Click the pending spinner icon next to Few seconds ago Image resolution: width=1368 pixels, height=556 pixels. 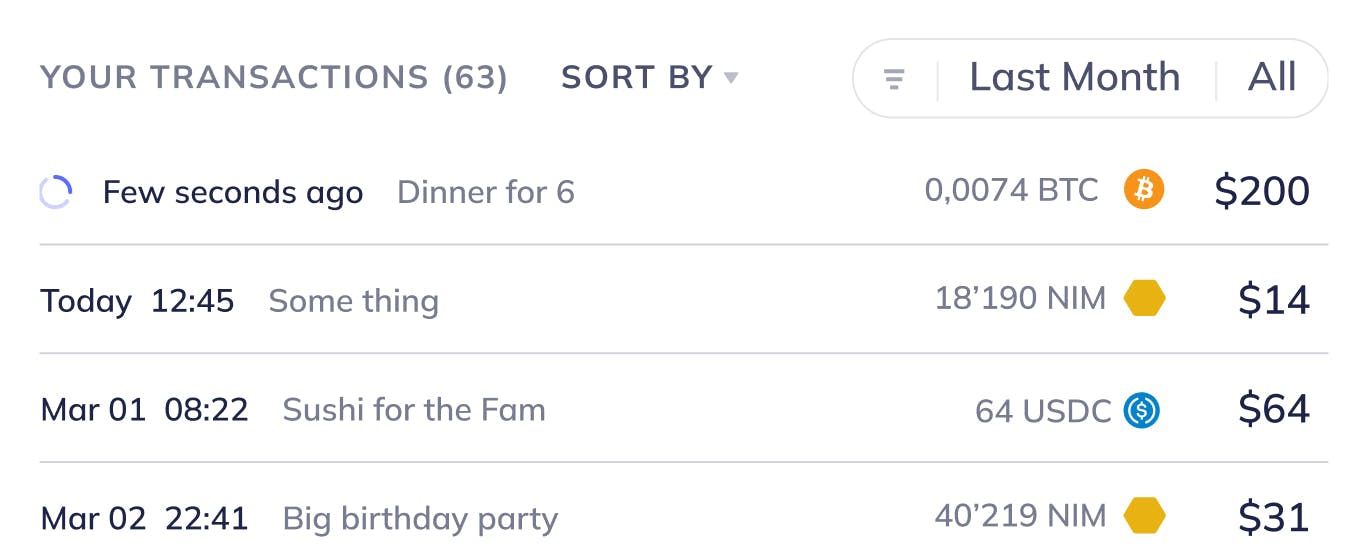(55, 192)
